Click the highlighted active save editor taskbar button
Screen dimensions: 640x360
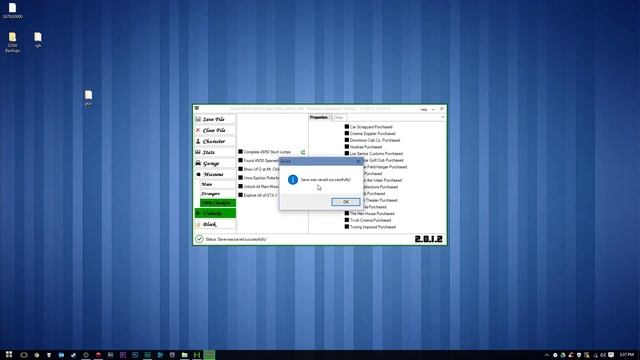pos(209,355)
